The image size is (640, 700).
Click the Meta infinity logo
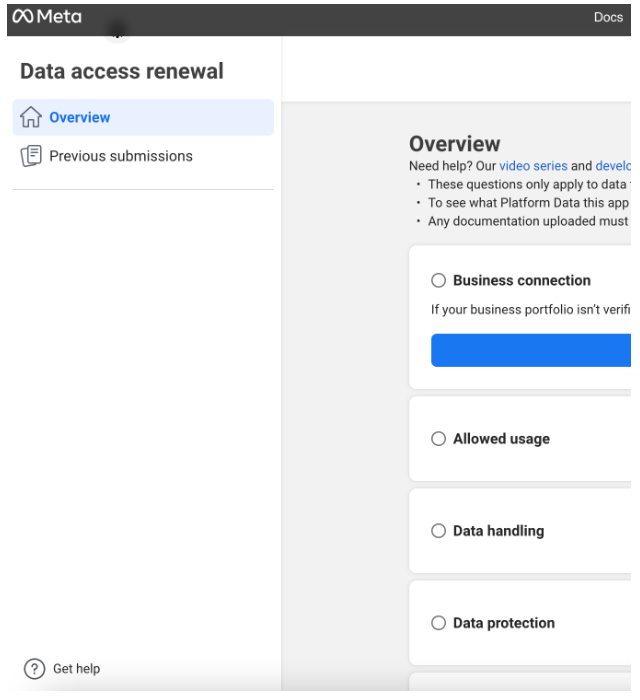23,17
